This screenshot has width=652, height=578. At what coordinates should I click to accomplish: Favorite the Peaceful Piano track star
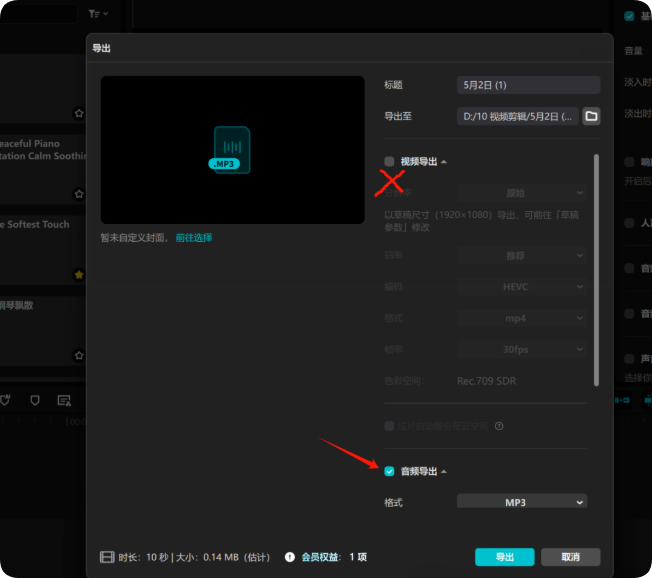[x=79, y=194]
